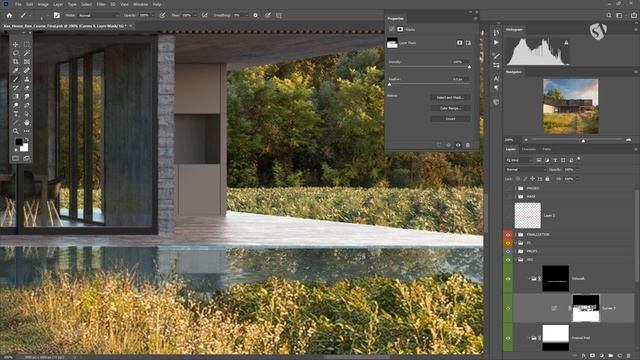
Task: Open the Properties panel flyout menu
Action: coord(476,18)
